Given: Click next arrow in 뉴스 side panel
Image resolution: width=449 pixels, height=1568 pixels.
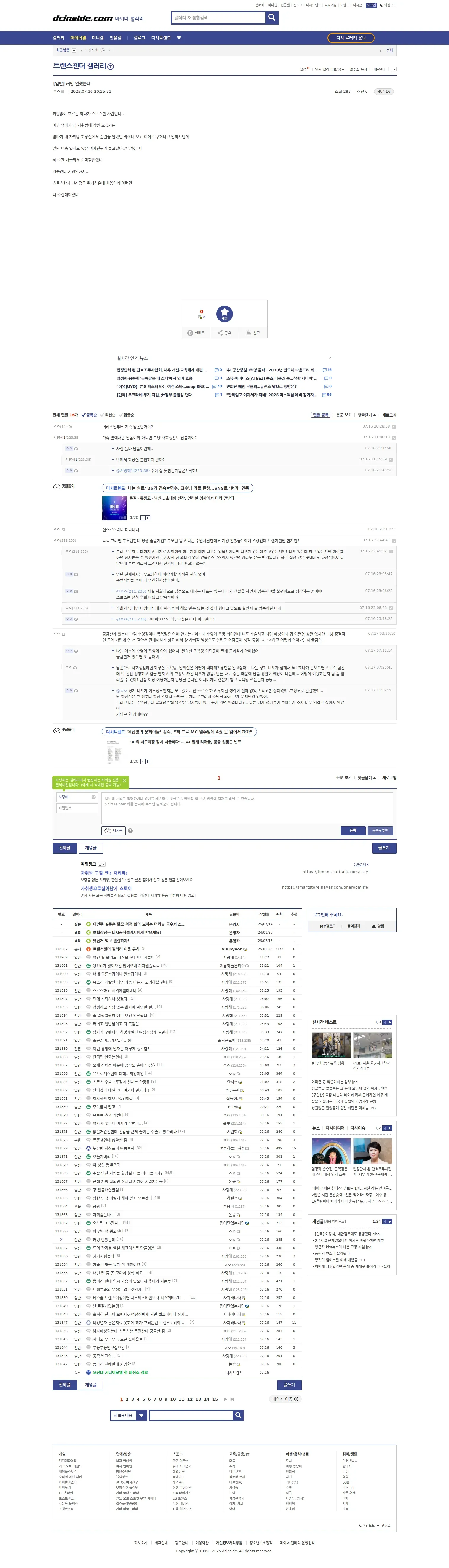Looking at the screenshot, I should pos(390,1128).
